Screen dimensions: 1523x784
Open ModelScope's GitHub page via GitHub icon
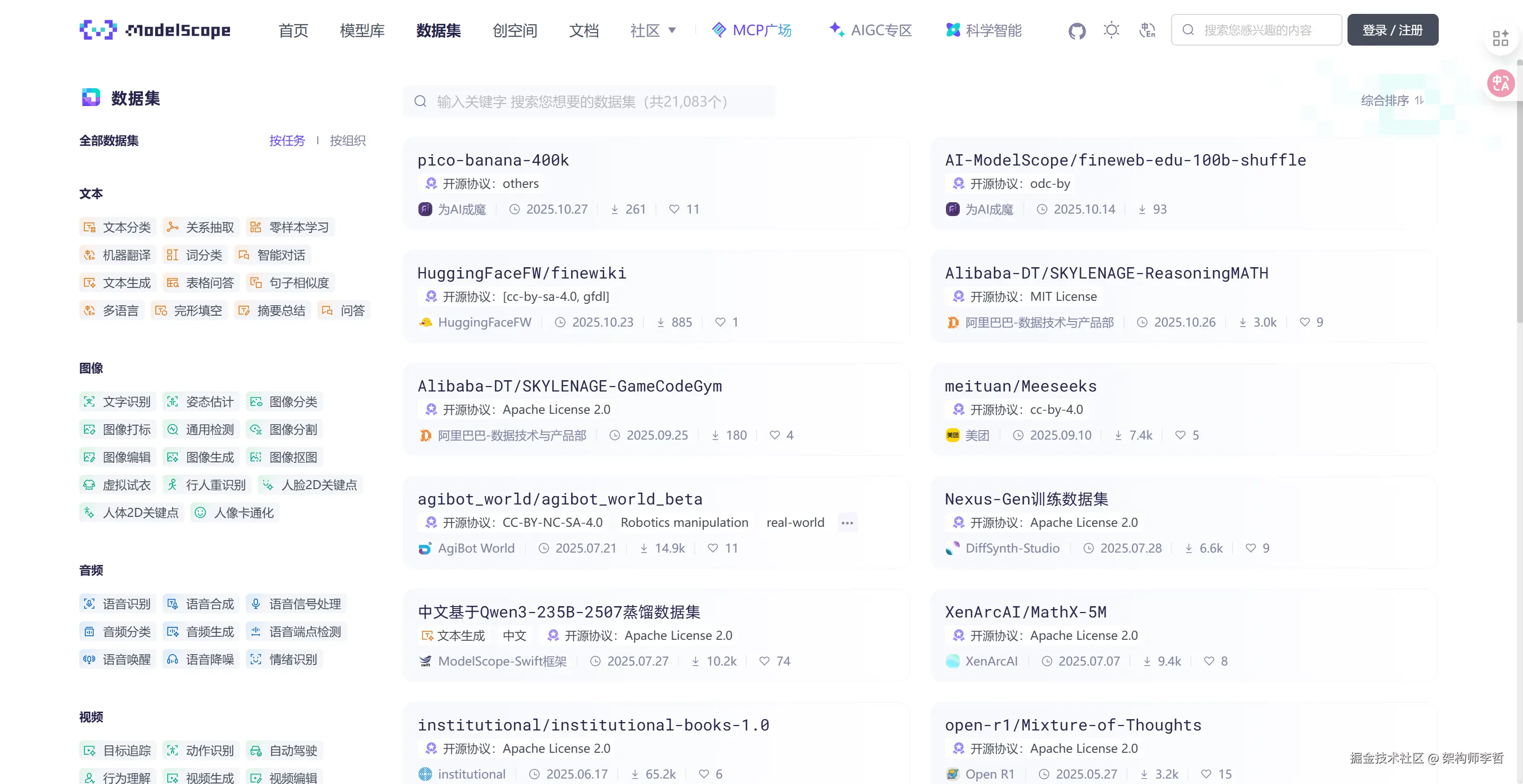tap(1077, 30)
